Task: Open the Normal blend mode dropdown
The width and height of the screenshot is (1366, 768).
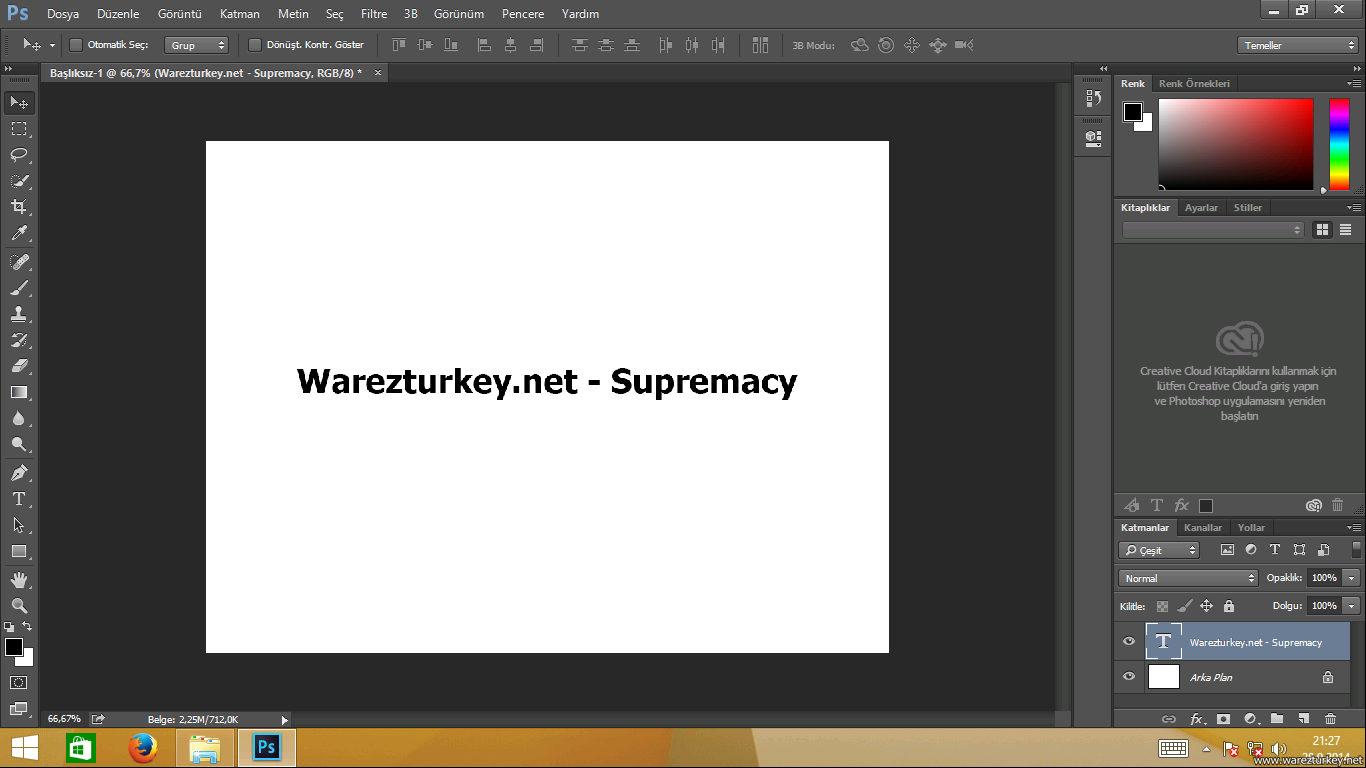Action: (1188, 578)
